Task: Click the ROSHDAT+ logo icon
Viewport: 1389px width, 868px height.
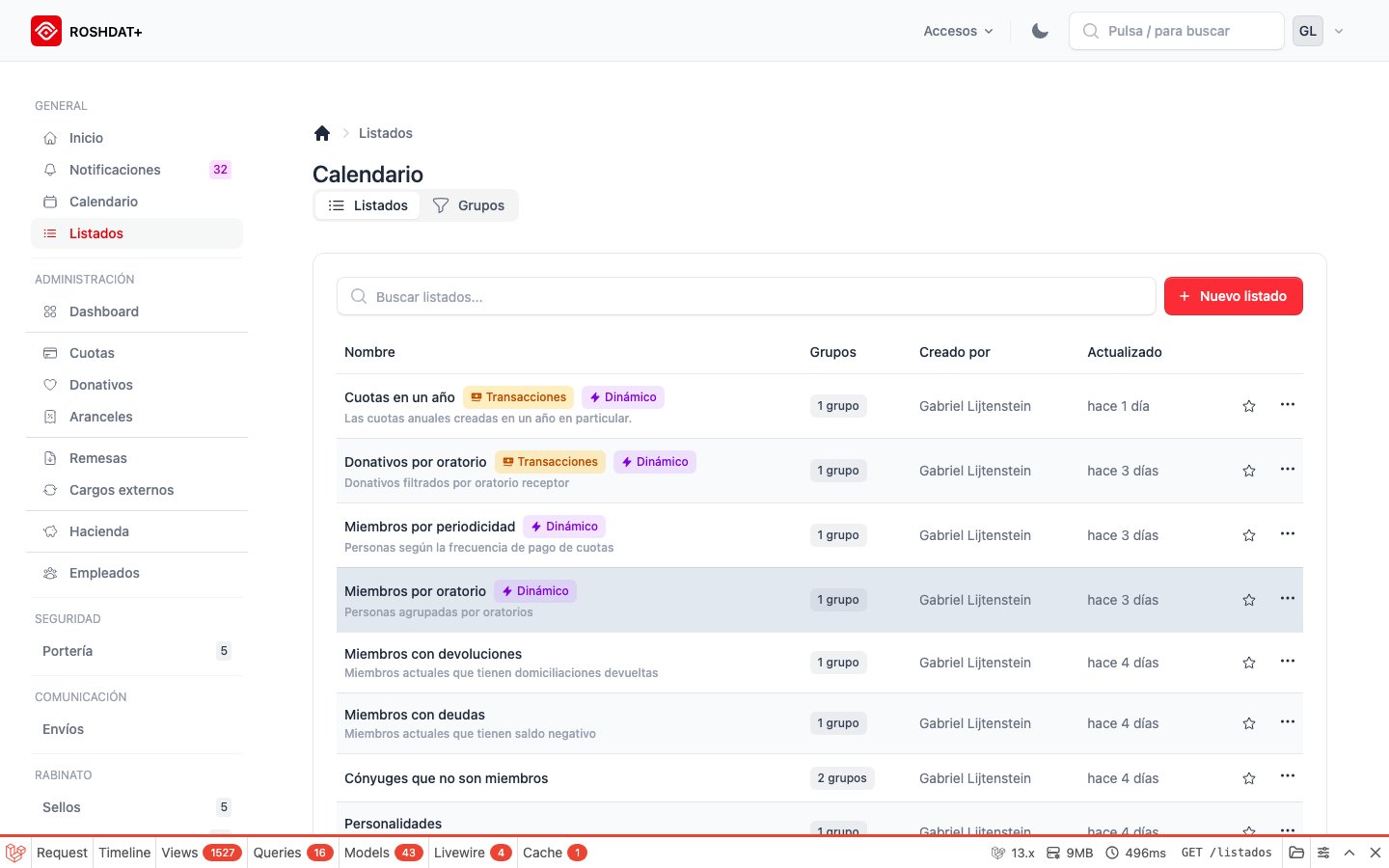Action: pyautogui.click(x=45, y=32)
